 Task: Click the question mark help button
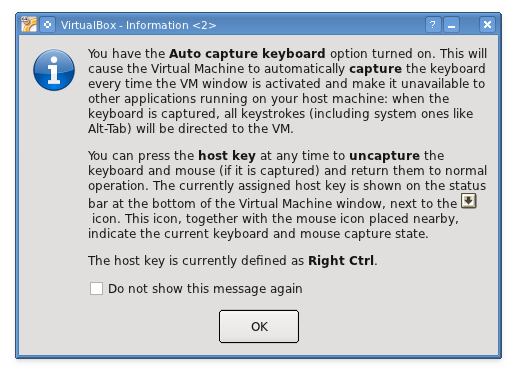pyautogui.click(x=433, y=25)
